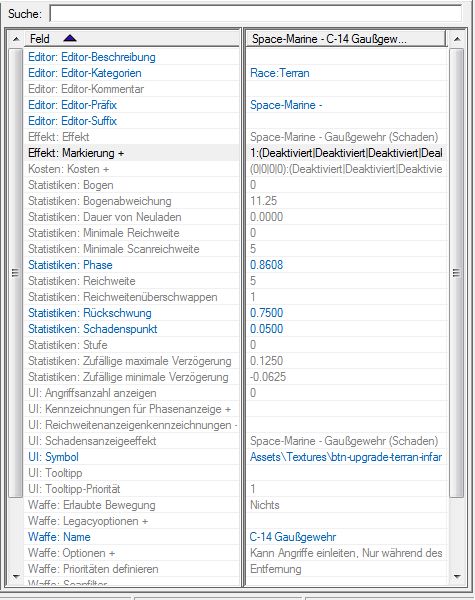Click the 0.0500 Schadenspunkt value
475x600 pixels.
tap(266, 329)
